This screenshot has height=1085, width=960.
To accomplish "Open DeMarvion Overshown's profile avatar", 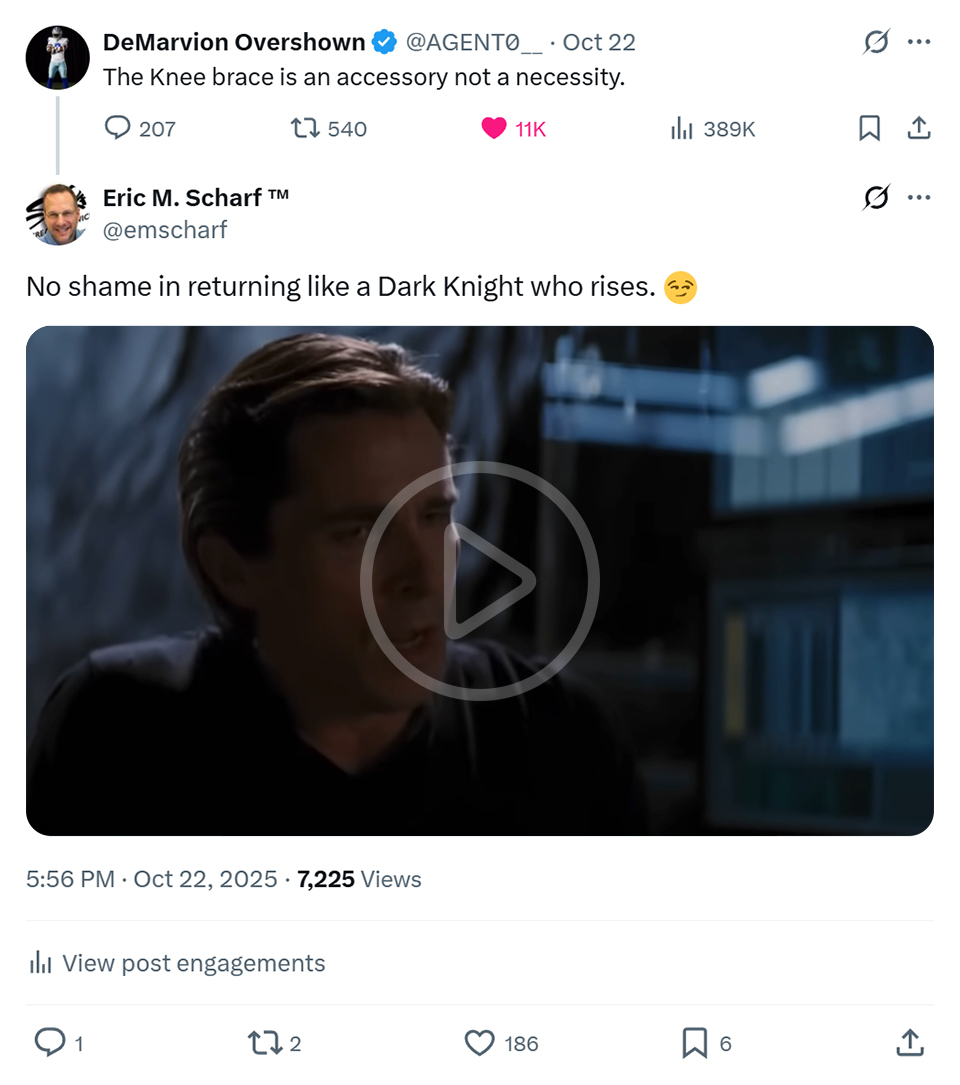I will pos(57,58).
